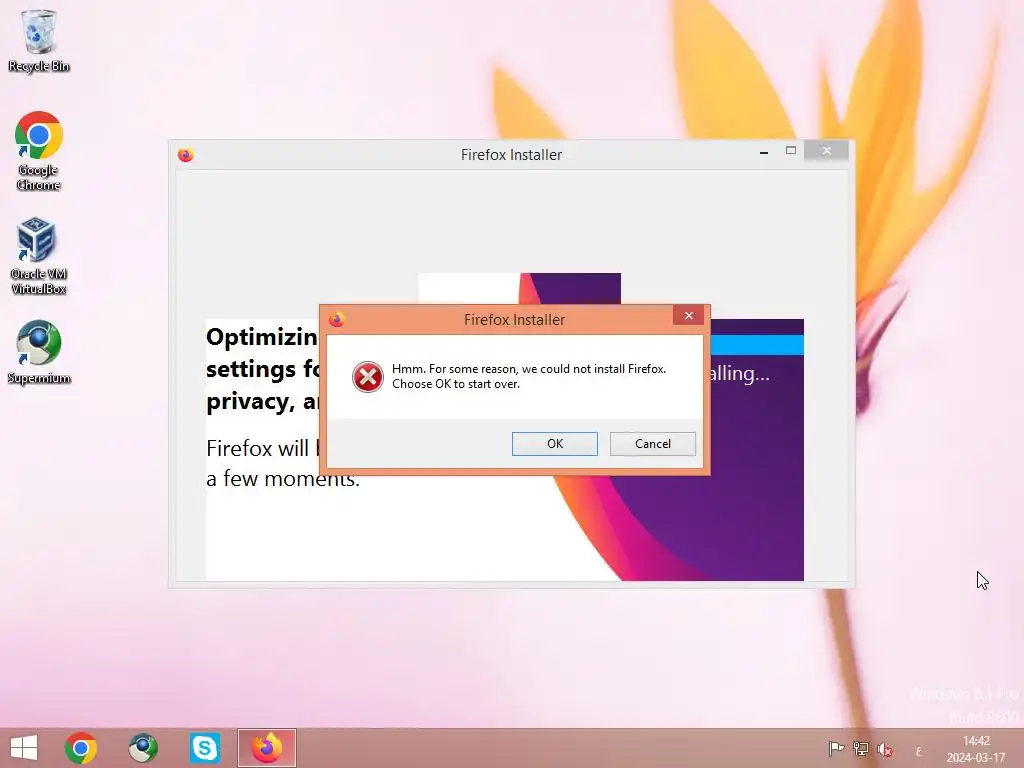
Task: Click the "Hmm. For some reason" error message
Action: pos(529,376)
